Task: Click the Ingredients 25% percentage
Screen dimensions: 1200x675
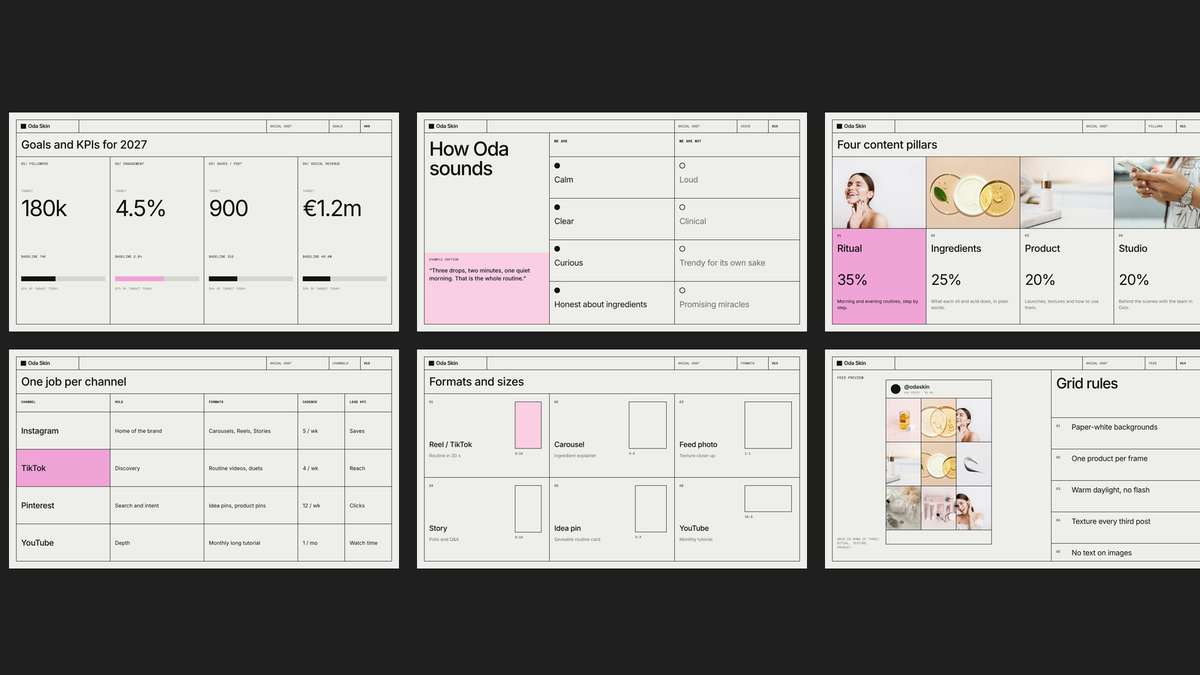Action: 946,280
